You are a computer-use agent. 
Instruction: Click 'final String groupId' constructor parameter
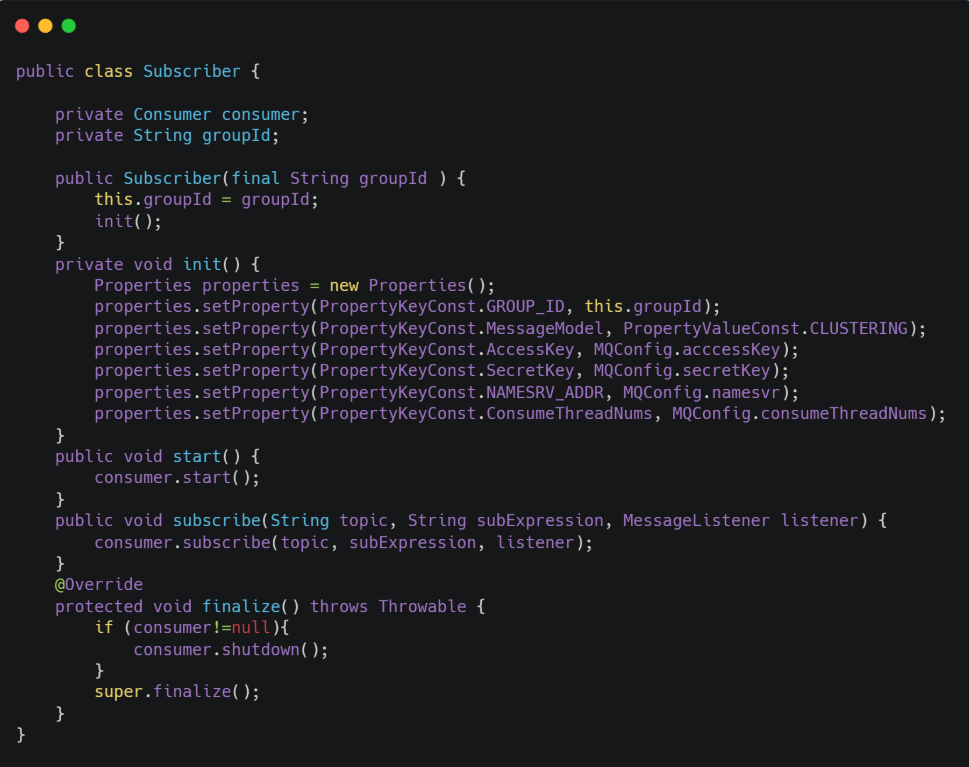click(x=329, y=179)
